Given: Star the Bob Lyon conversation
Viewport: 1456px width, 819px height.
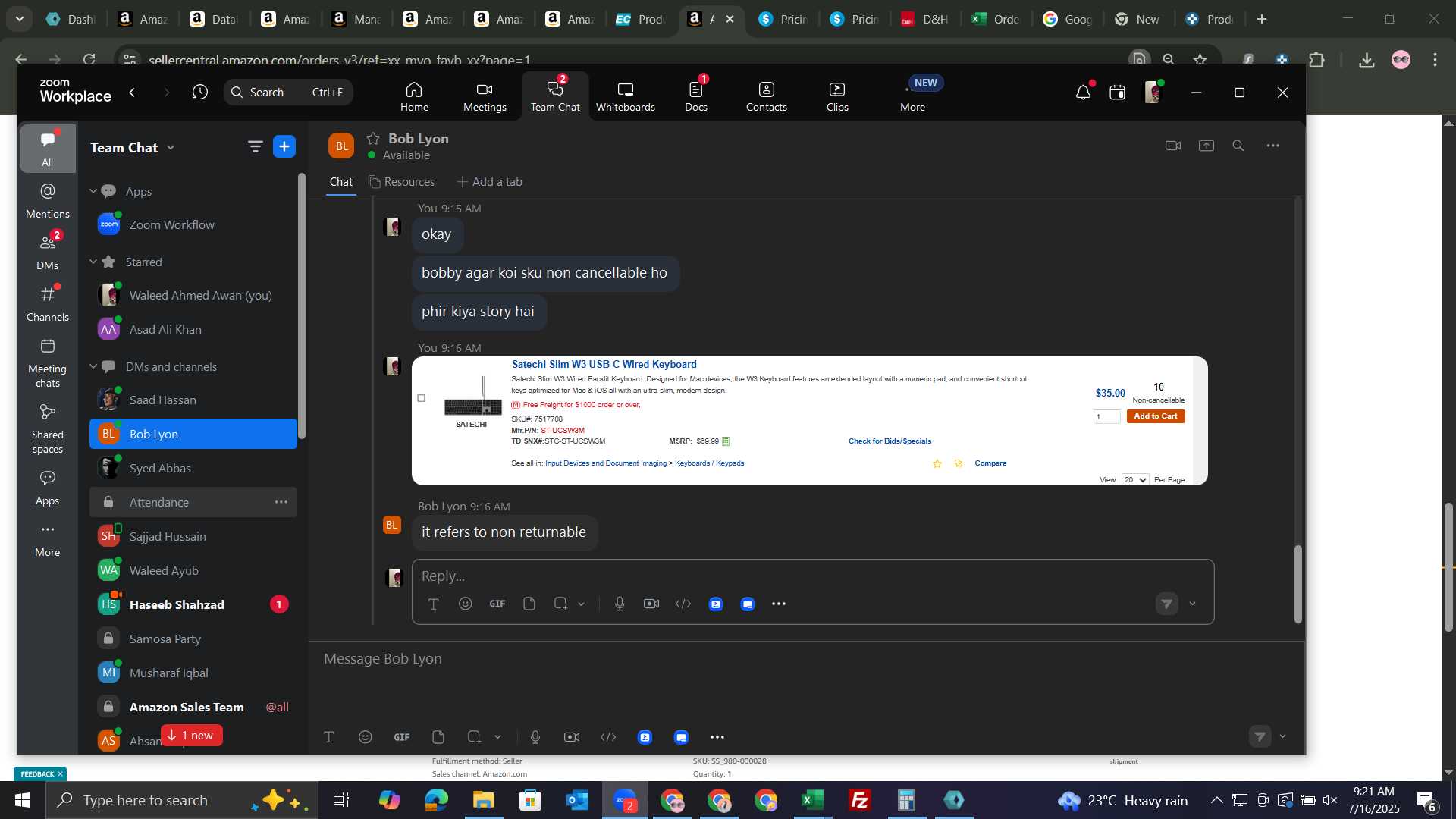Looking at the screenshot, I should [373, 138].
